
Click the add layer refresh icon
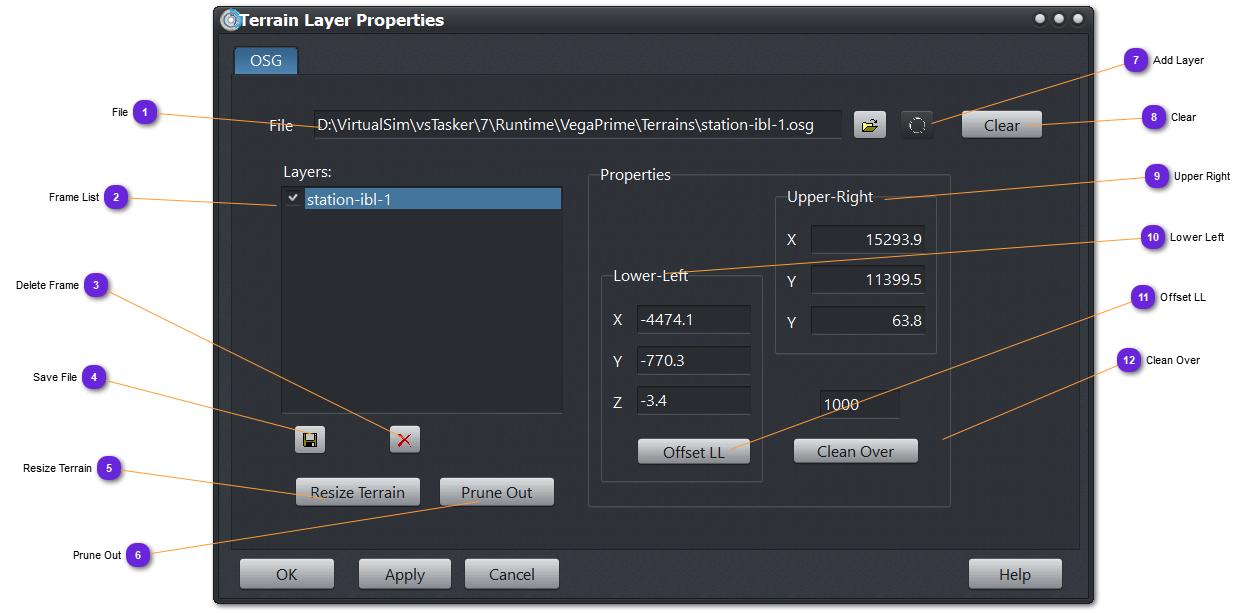pyautogui.click(x=917, y=125)
